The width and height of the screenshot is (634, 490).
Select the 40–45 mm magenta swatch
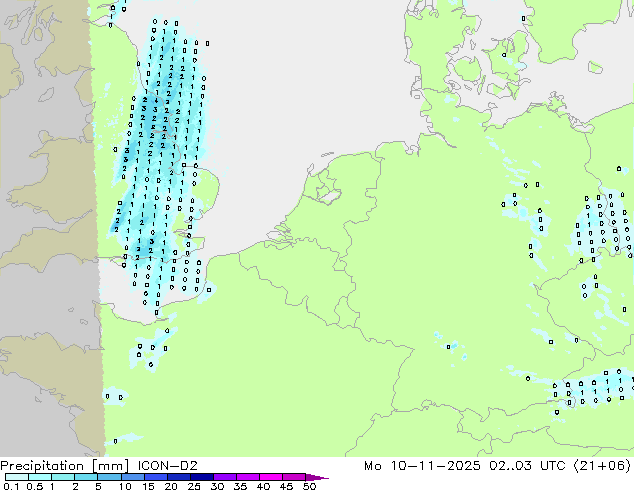[271, 477]
